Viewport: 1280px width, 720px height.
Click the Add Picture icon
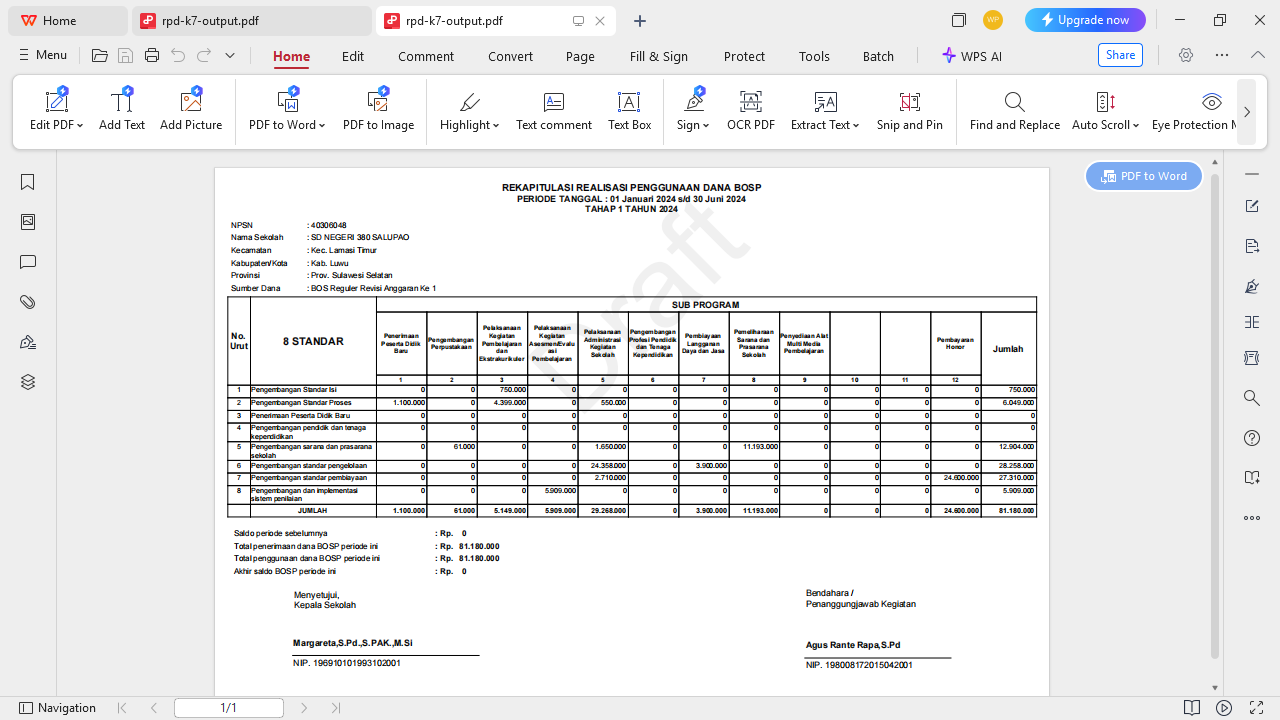click(x=191, y=102)
